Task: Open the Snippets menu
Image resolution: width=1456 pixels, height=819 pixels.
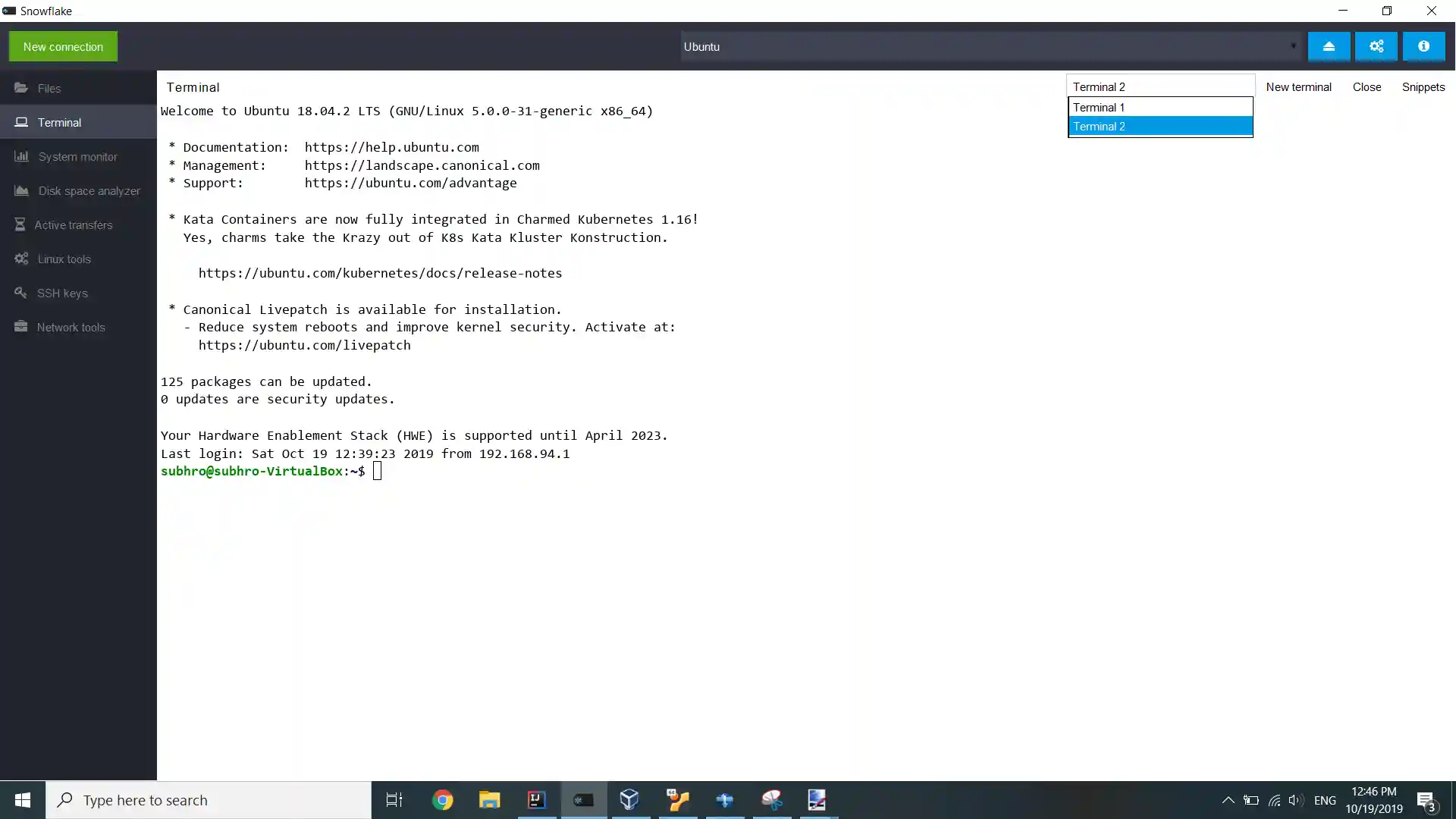Action: pyautogui.click(x=1423, y=87)
